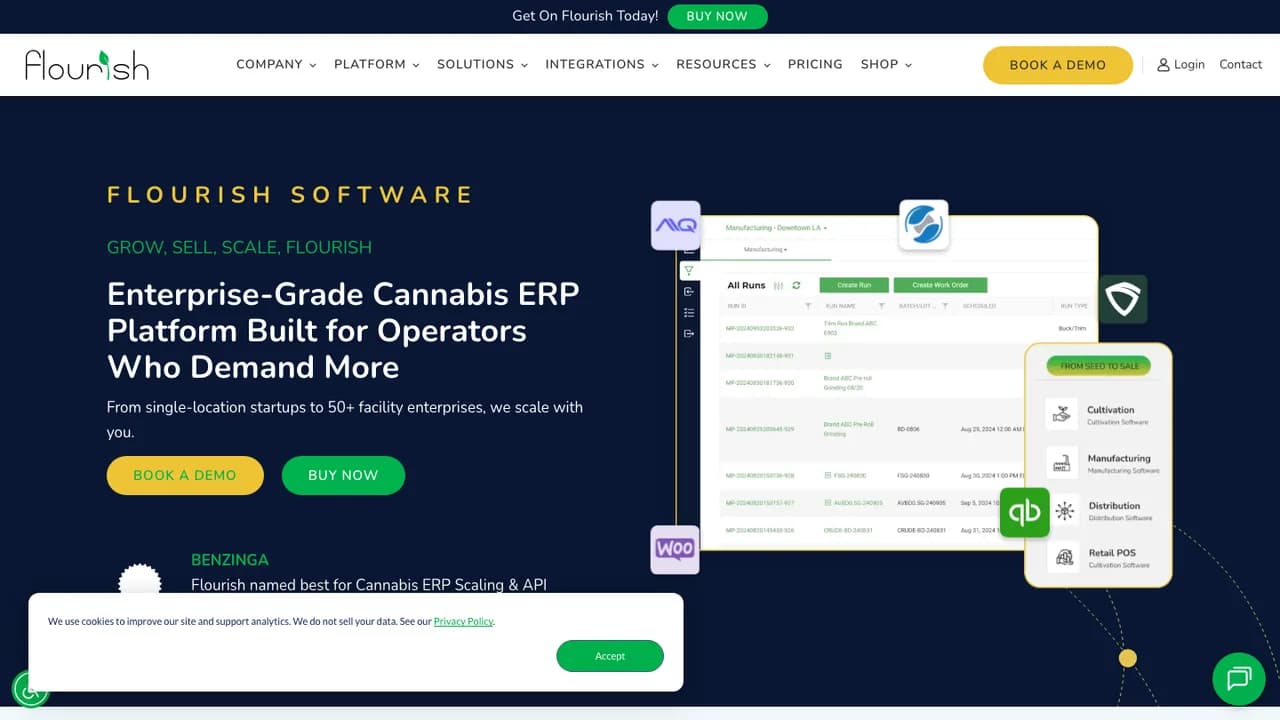Click the Create Run button
The image size is (1280, 720).
coord(854,285)
